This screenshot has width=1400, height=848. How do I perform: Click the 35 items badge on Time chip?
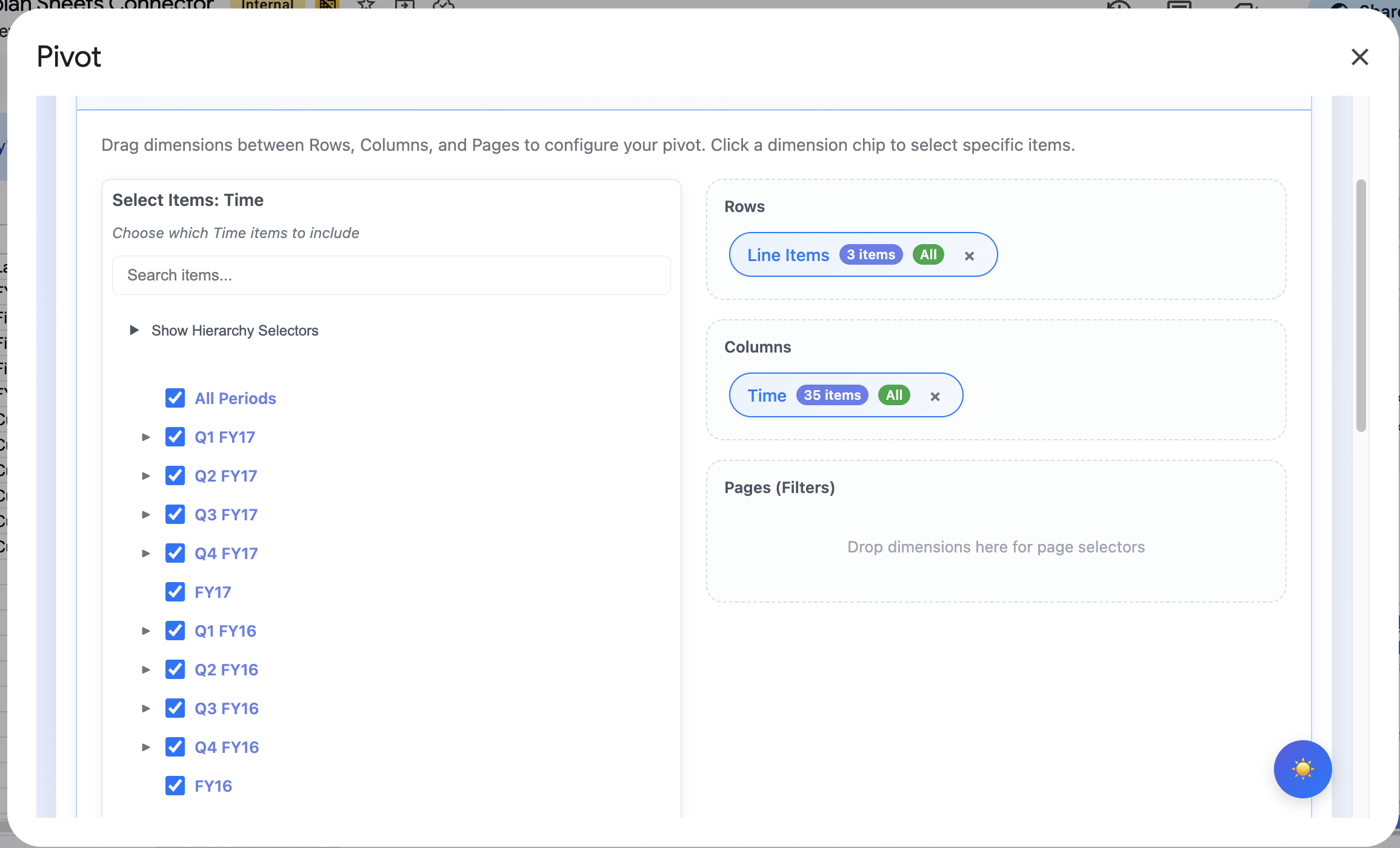coord(832,395)
